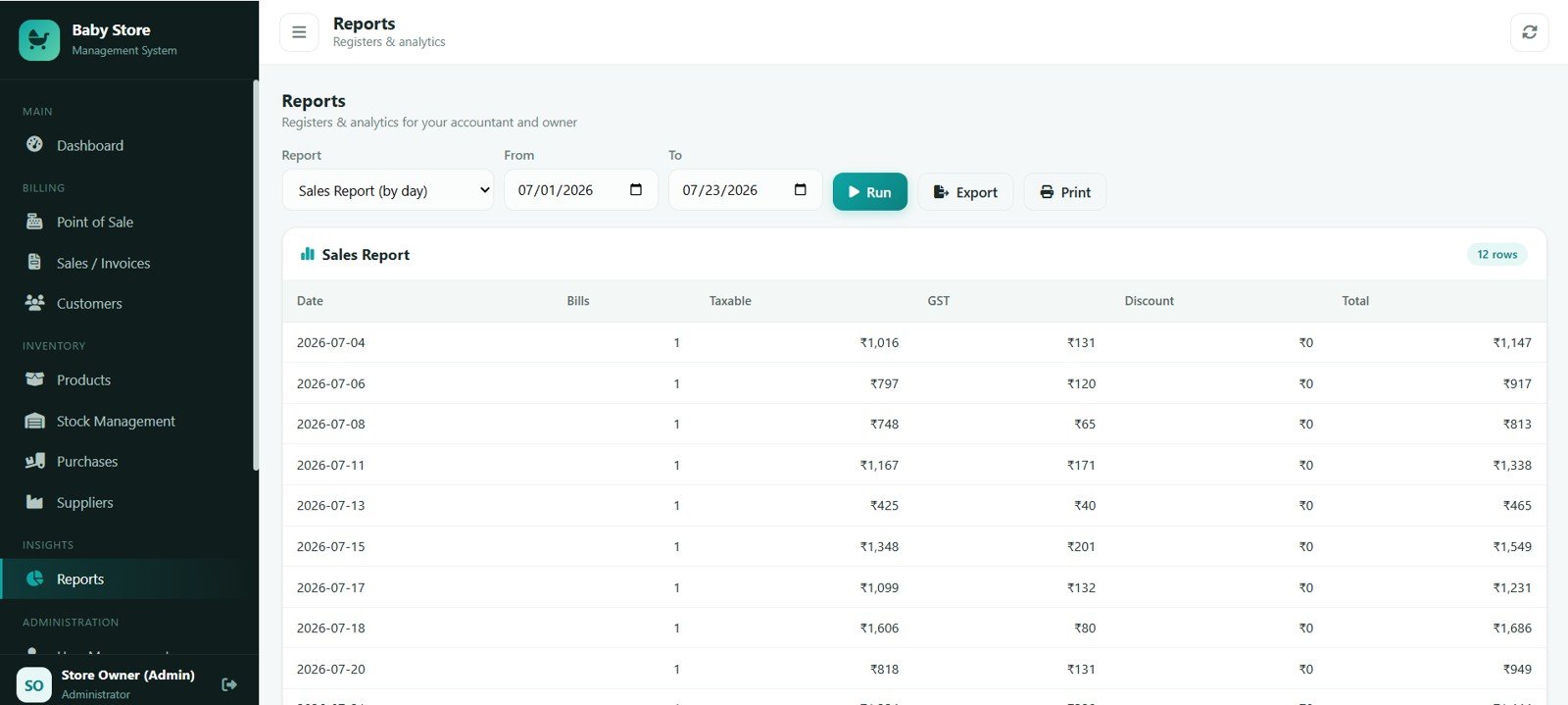Click the 12 rows badge
1568x705 pixels.
coord(1496,254)
